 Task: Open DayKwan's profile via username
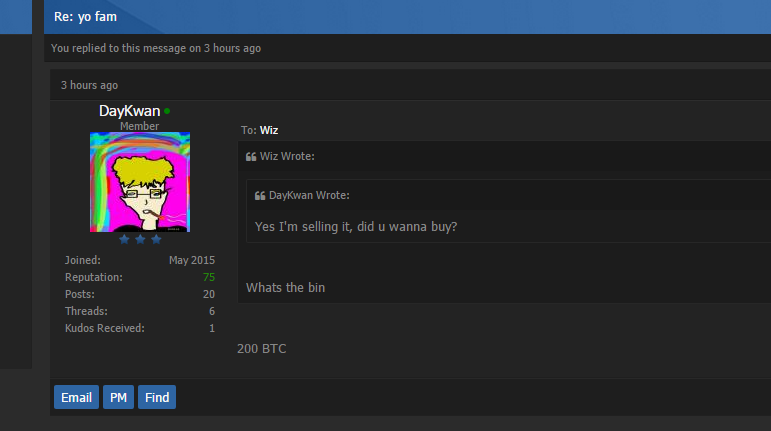tap(129, 111)
